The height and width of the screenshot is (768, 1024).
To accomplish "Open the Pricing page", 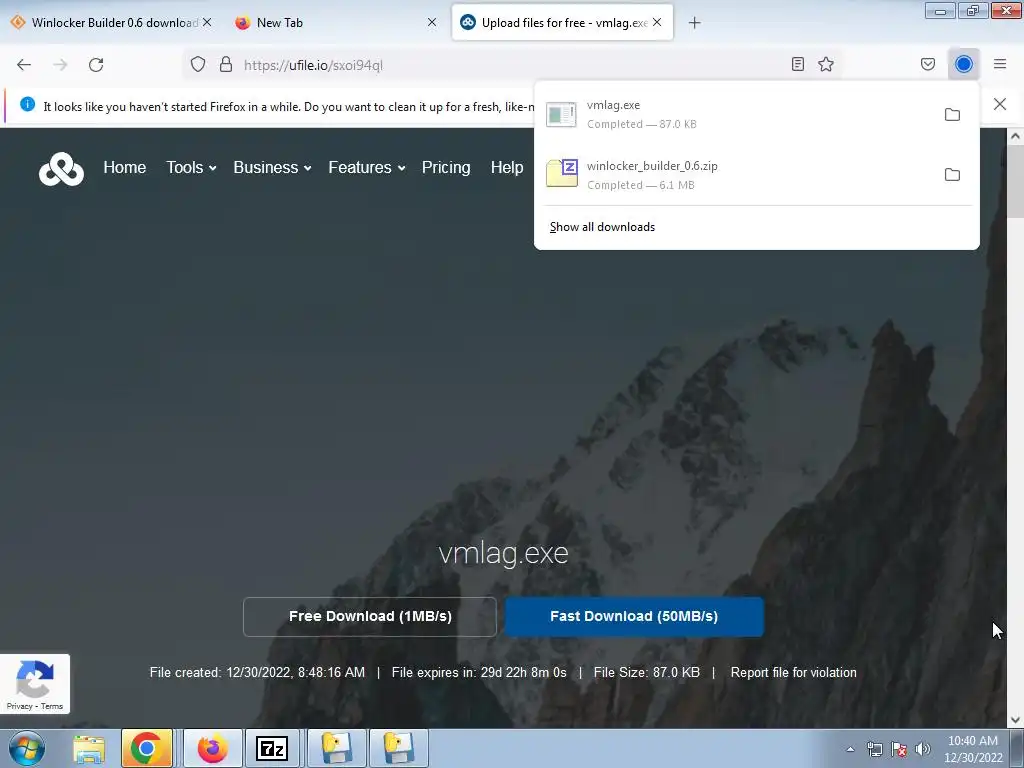I will [x=446, y=167].
